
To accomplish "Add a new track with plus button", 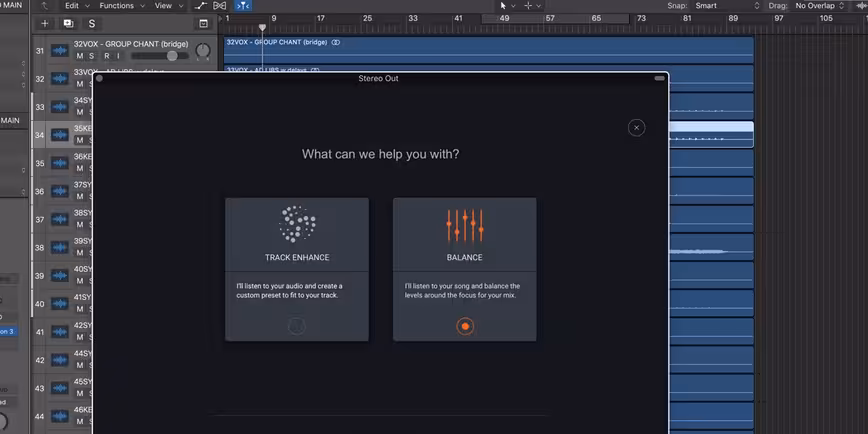I will tap(45, 23).
